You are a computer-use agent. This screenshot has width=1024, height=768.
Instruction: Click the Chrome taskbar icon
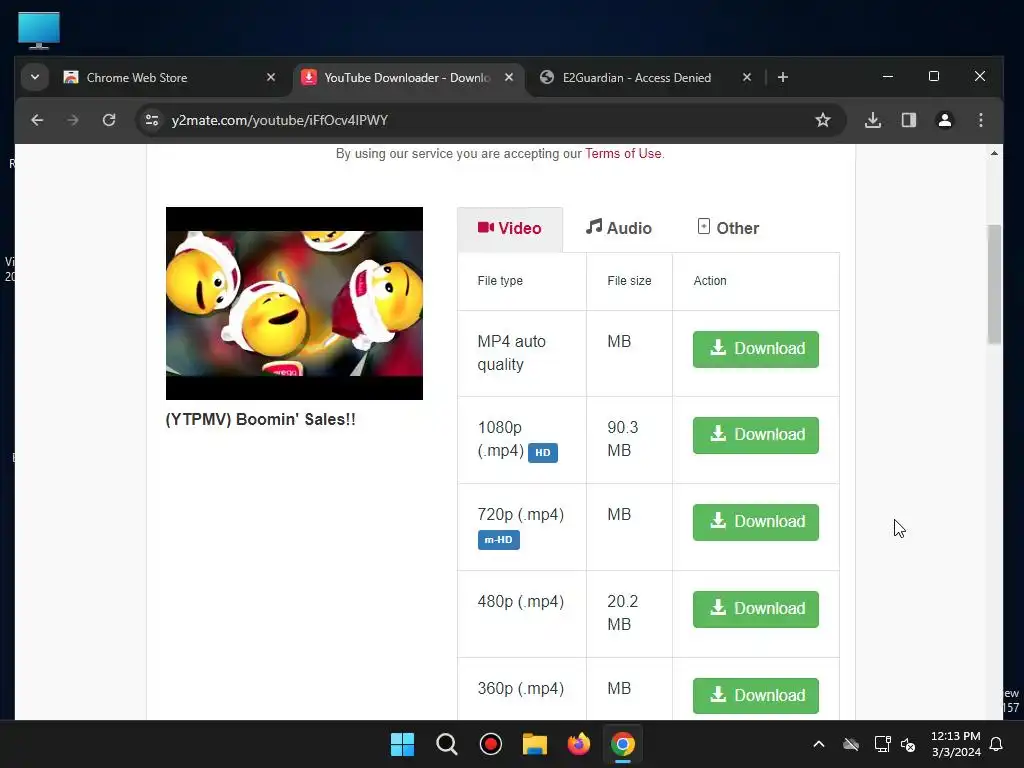pos(623,744)
